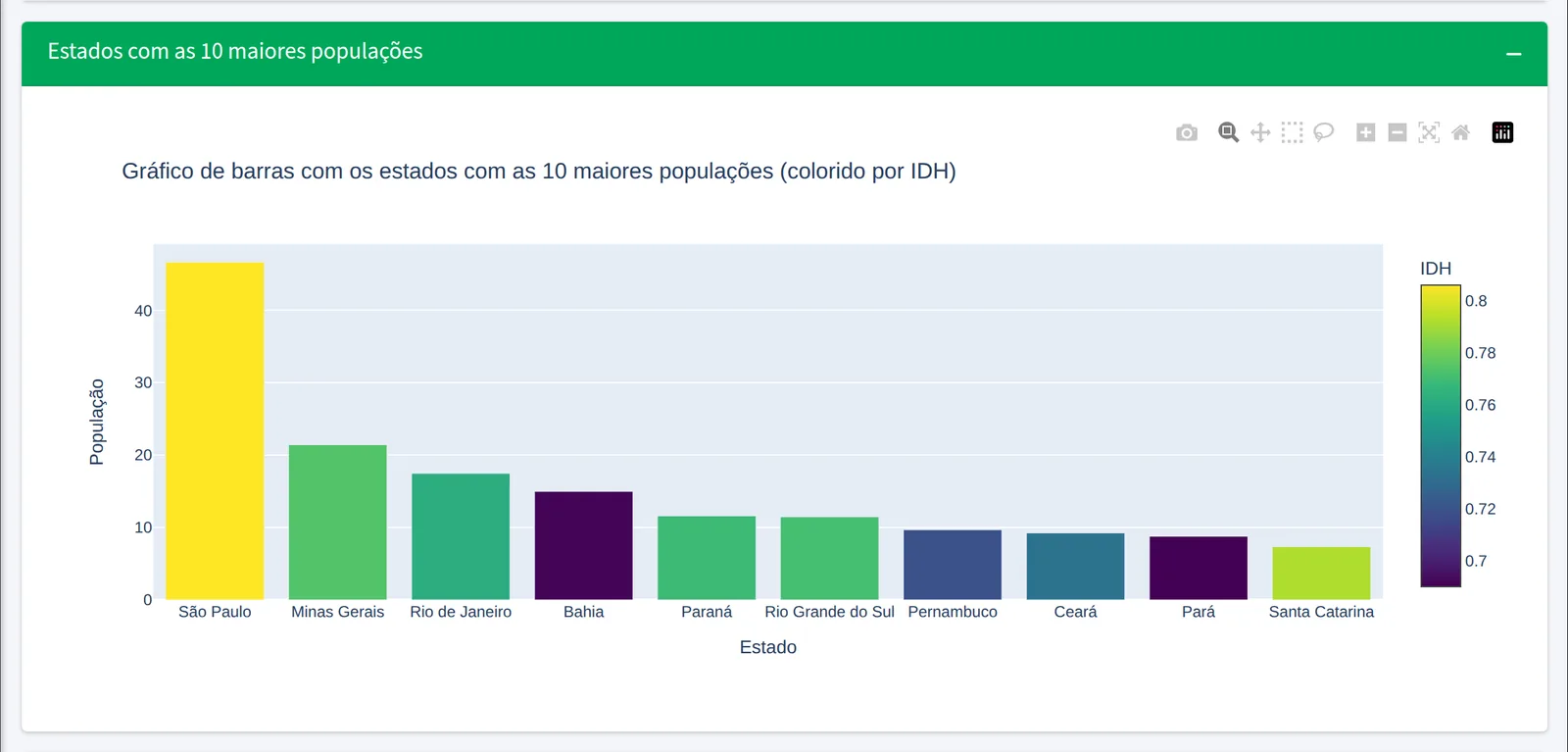The image size is (1568, 752).
Task: Click the Bahia bar
Action: [584, 545]
